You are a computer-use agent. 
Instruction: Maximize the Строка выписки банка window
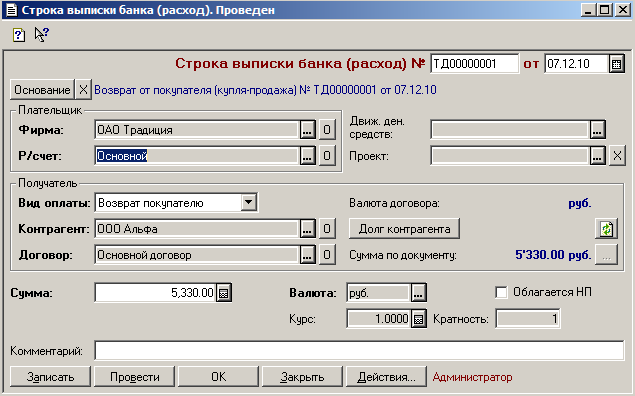pos(605,10)
